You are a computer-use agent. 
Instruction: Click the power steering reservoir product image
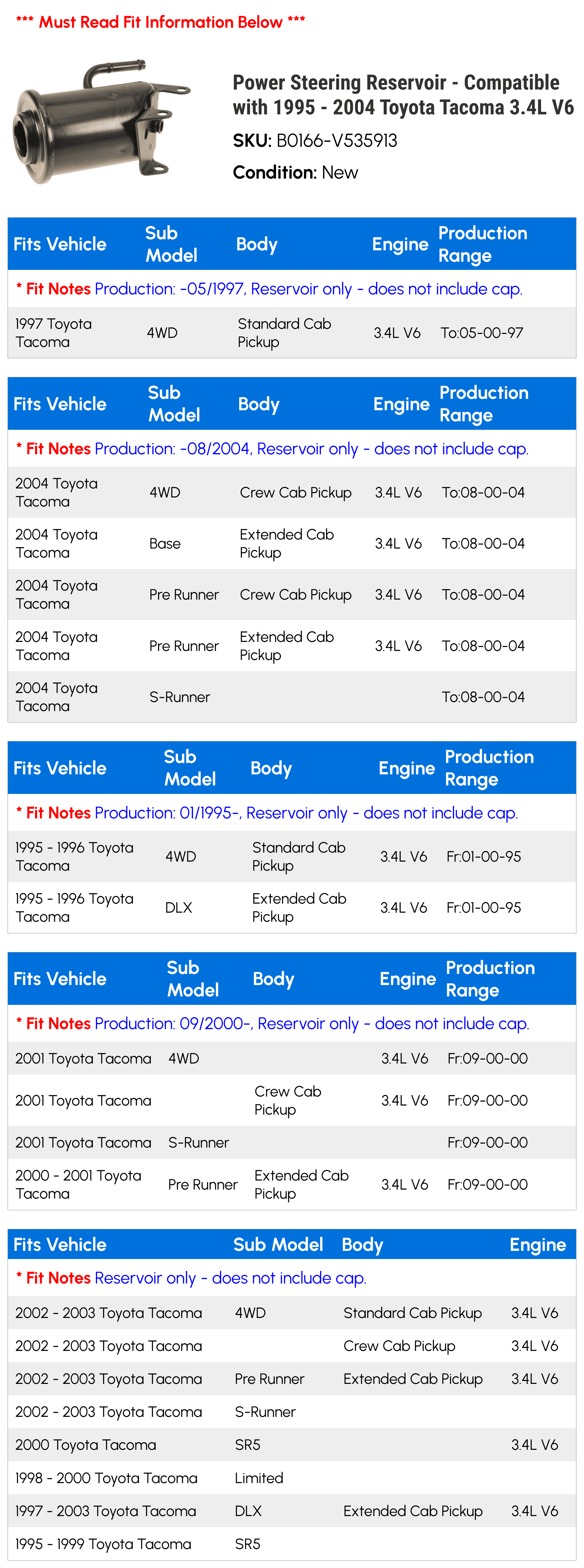click(101, 121)
